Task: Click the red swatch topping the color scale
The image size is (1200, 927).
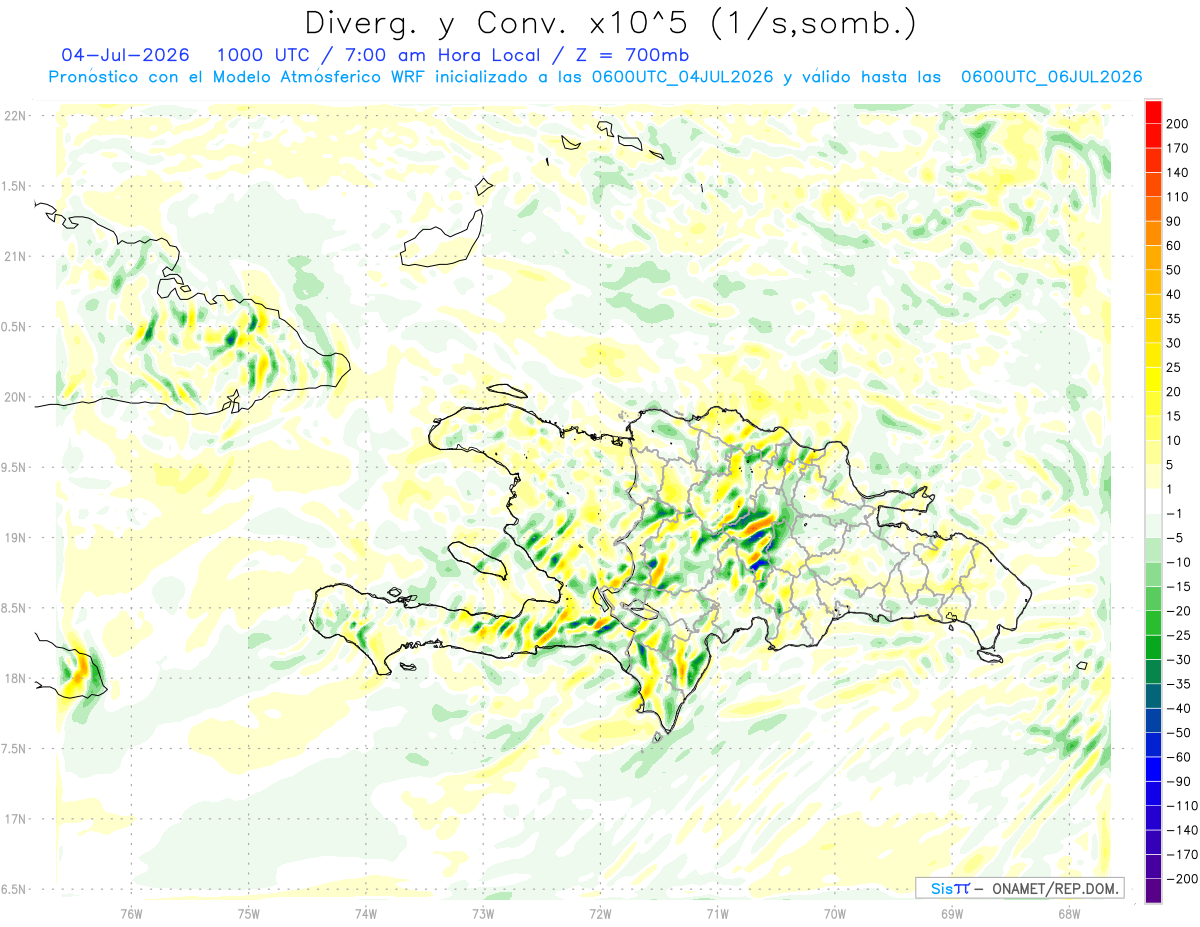Action: point(1153,112)
